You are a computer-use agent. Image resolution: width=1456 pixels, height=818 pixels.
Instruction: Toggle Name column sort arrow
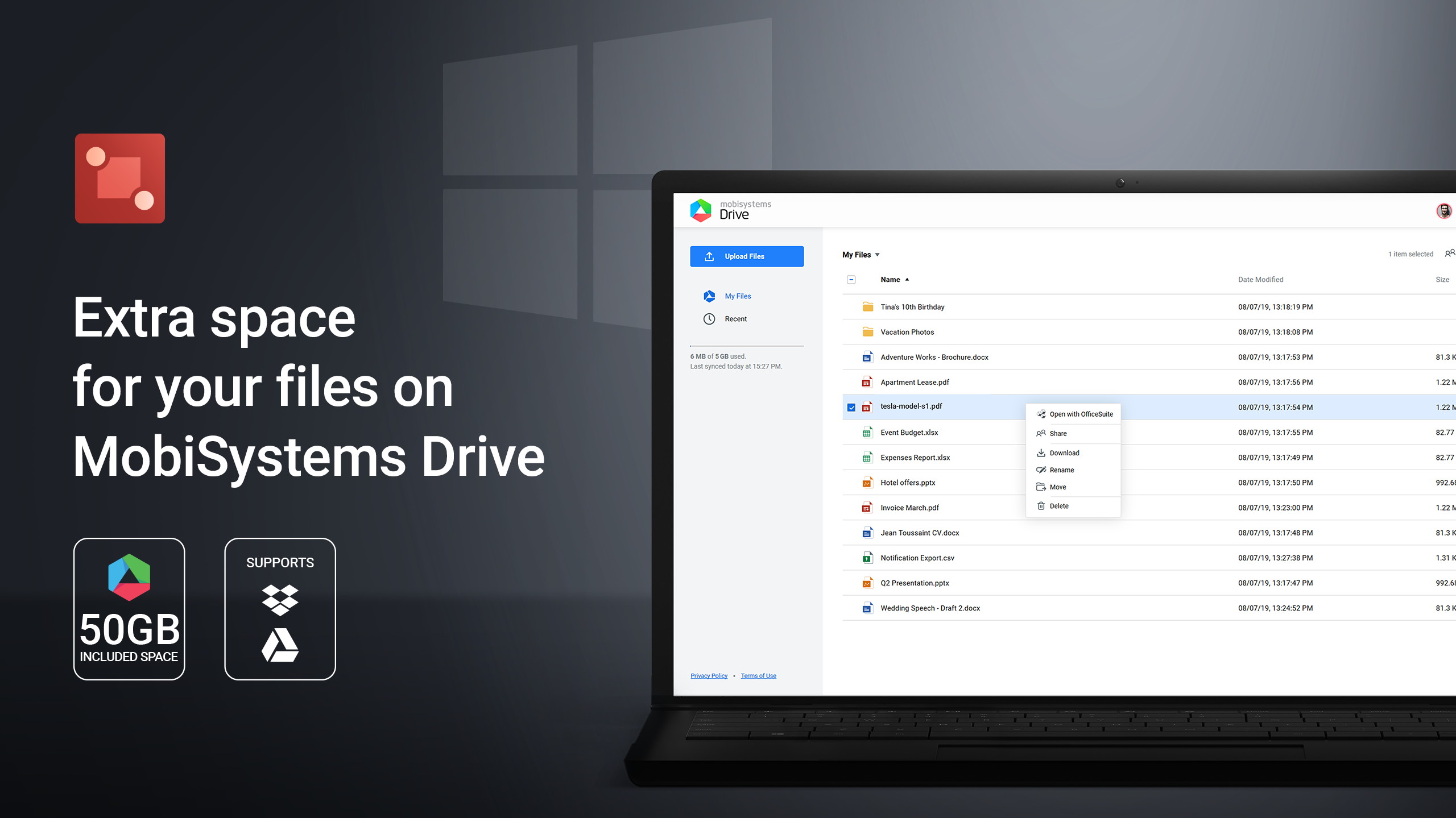point(907,280)
